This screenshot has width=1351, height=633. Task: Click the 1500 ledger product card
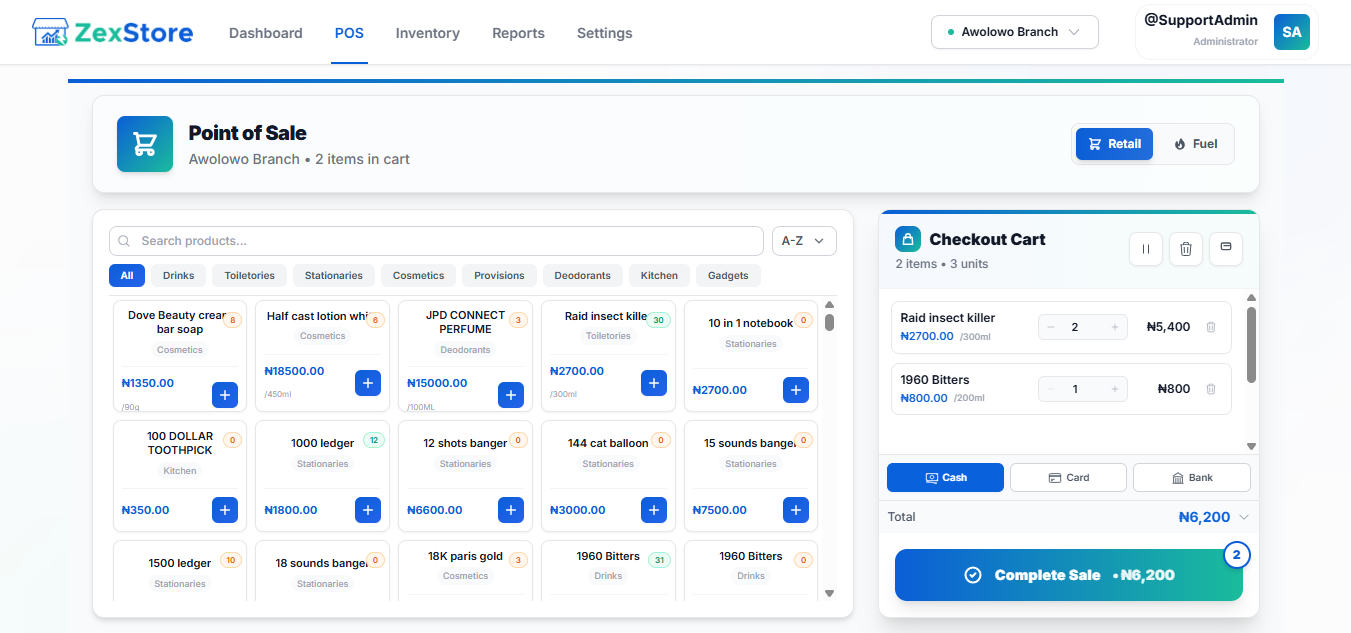pos(180,571)
